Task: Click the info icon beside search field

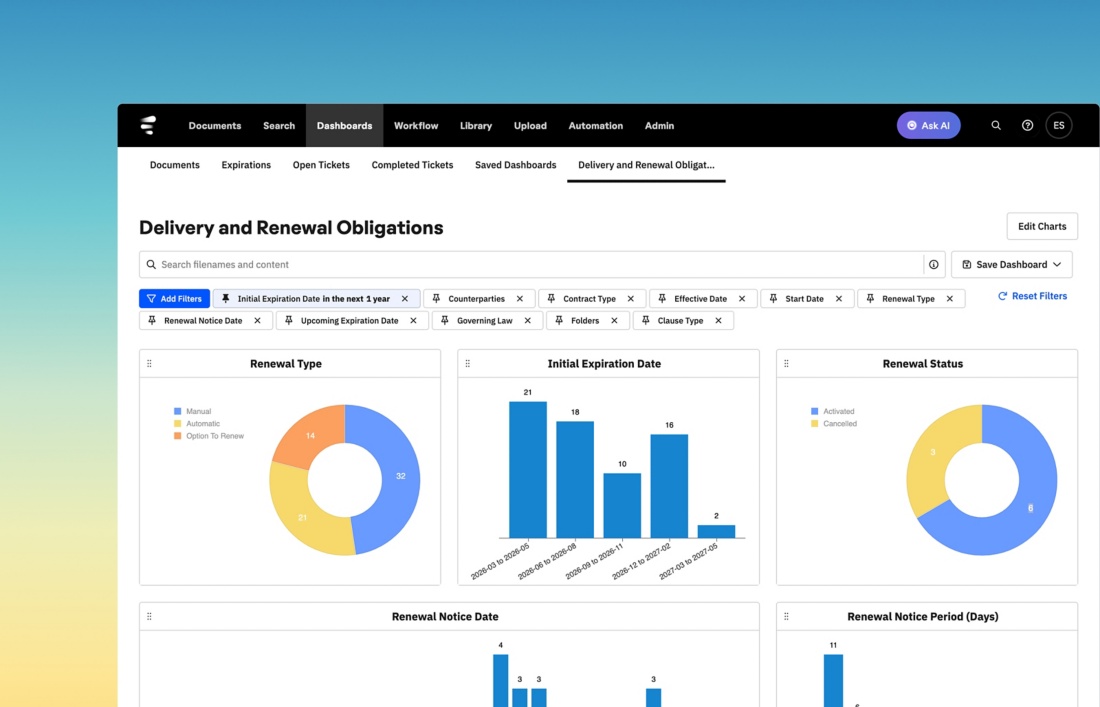Action: click(933, 265)
